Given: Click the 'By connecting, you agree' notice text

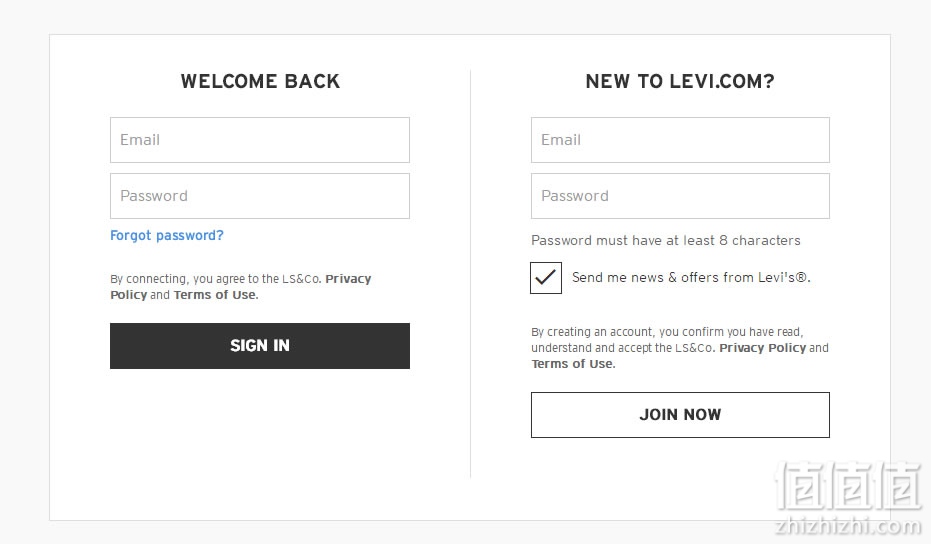Looking at the screenshot, I should click(x=240, y=287).
